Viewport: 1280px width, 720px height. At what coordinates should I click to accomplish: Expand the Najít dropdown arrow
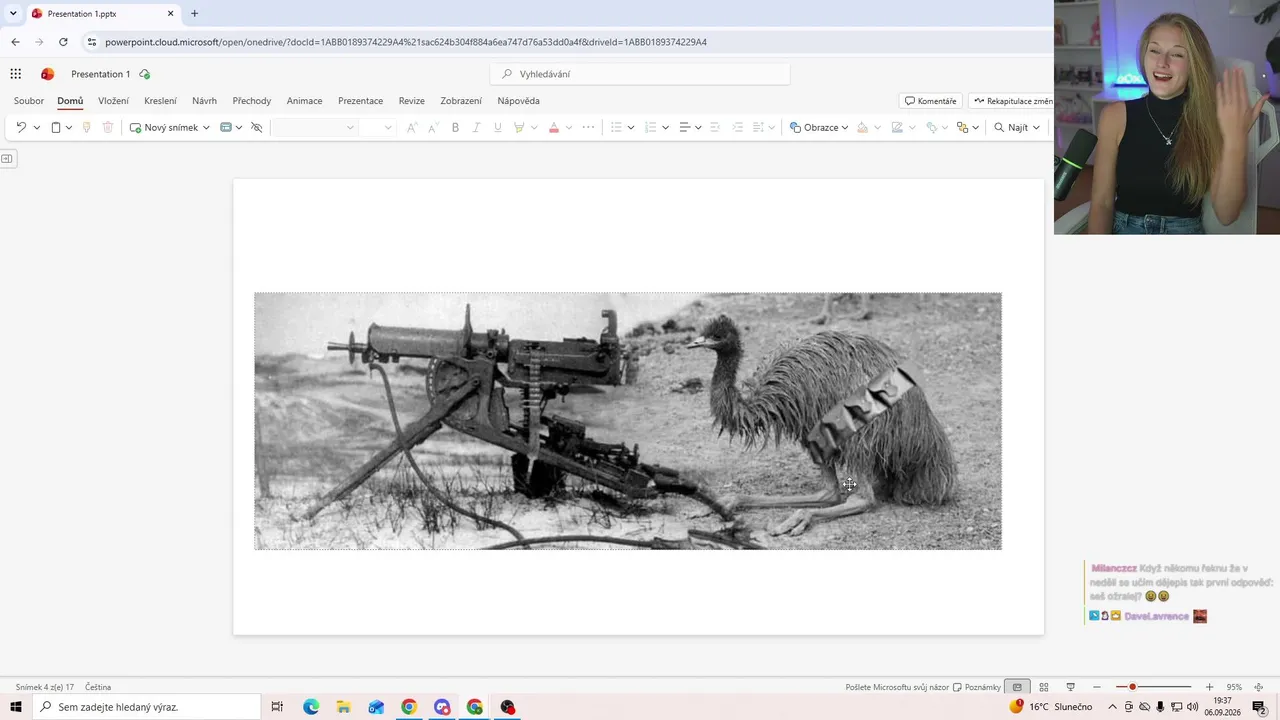[x=1036, y=127]
